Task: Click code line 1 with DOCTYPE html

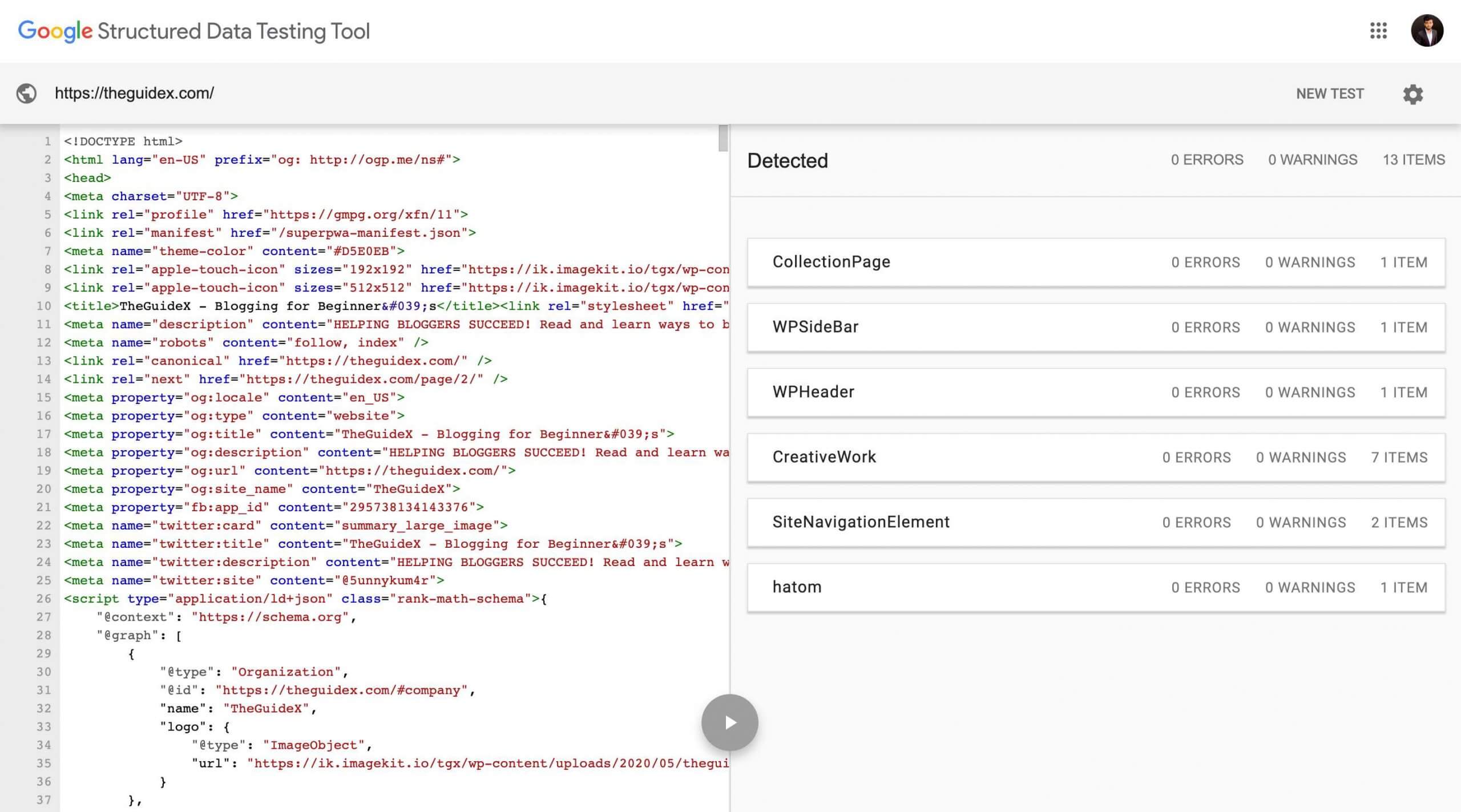Action: (x=123, y=141)
